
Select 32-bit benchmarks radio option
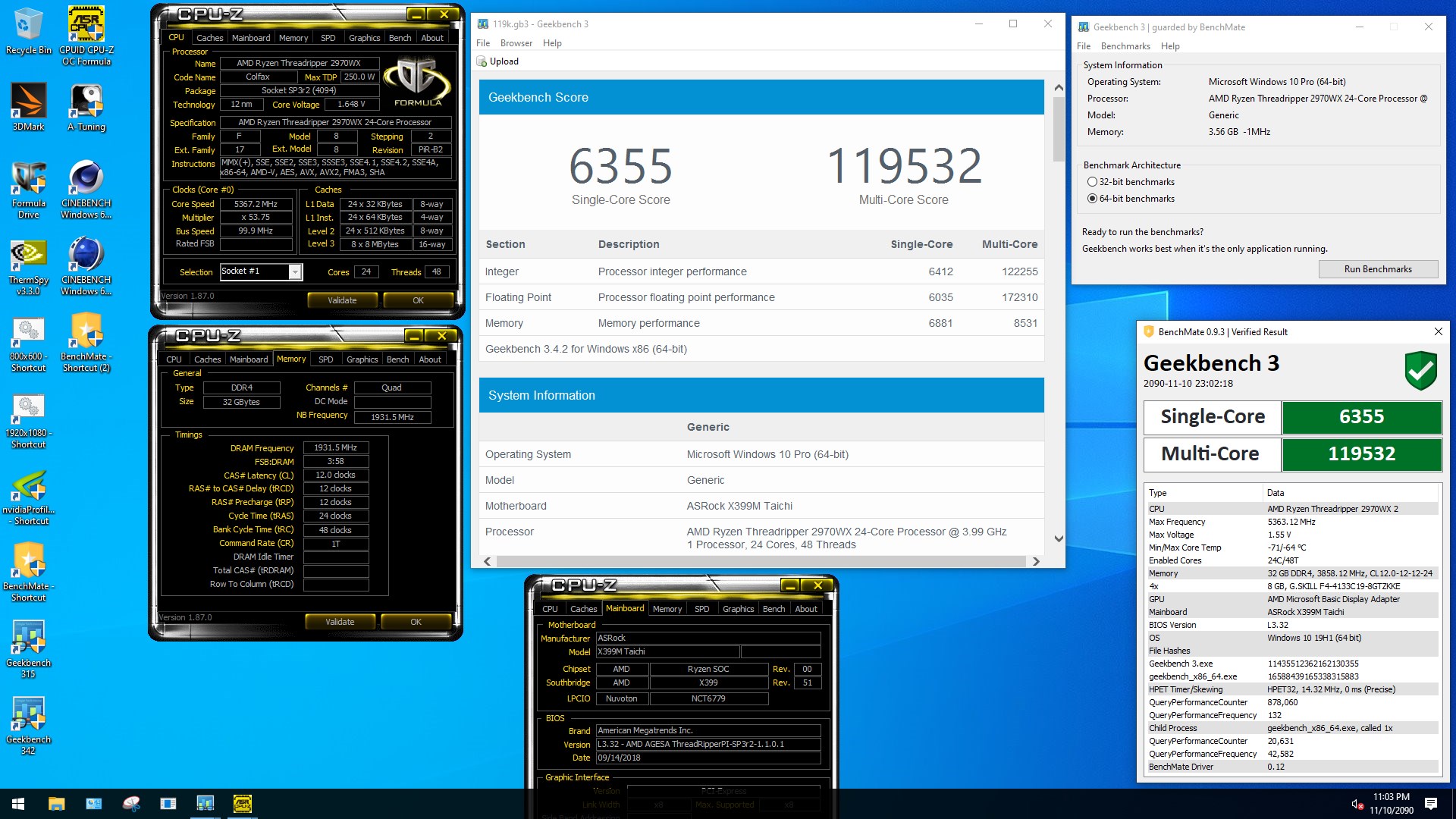[x=1092, y=182]
